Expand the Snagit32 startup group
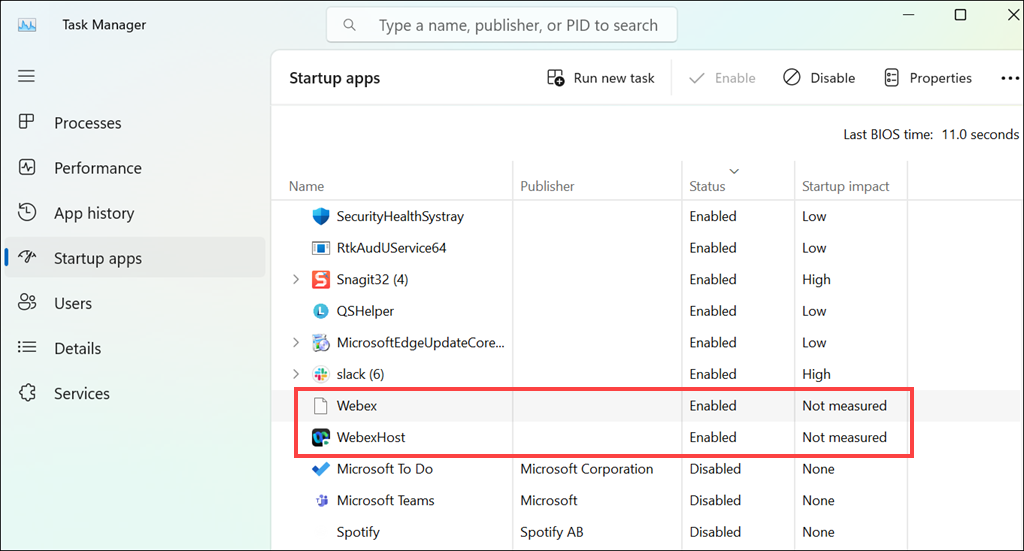The width and height of the screenshot is (1024, 551). coord(296,280)
